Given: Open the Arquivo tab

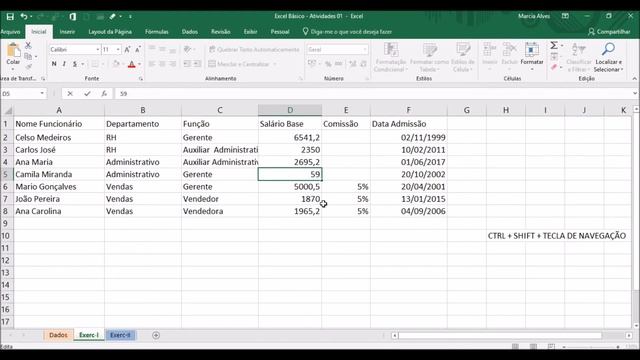Looking at the screenshot, I should click(10, 31).
